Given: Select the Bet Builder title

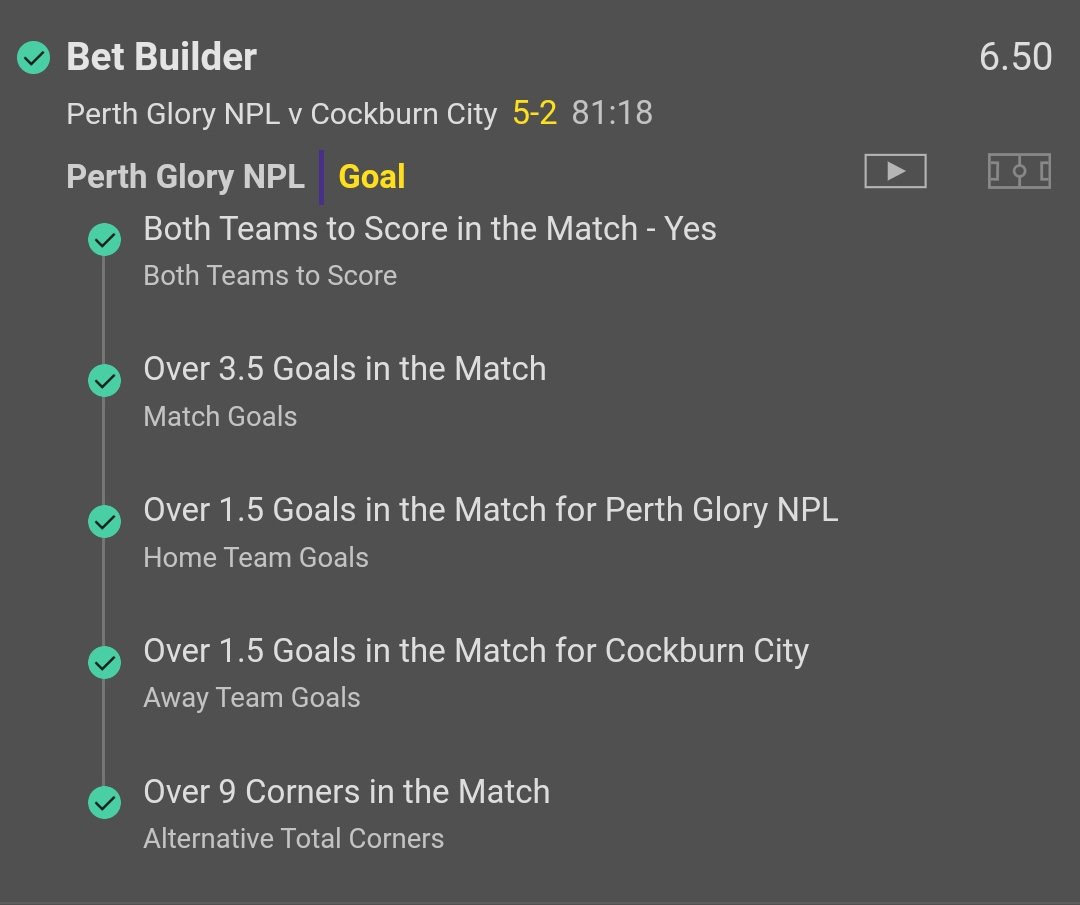Looking at the screenshot, I should (161, 57).
